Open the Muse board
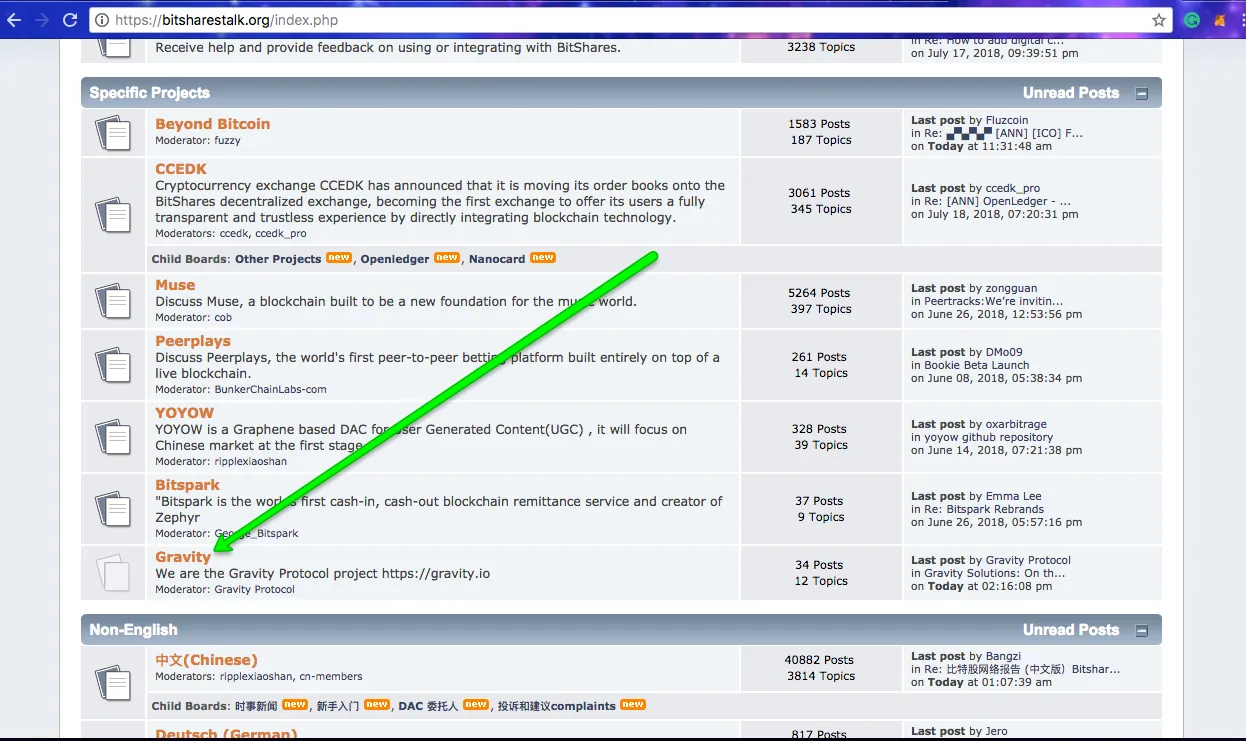Screen dimensions: 1246x741 [x=175, y=285]
